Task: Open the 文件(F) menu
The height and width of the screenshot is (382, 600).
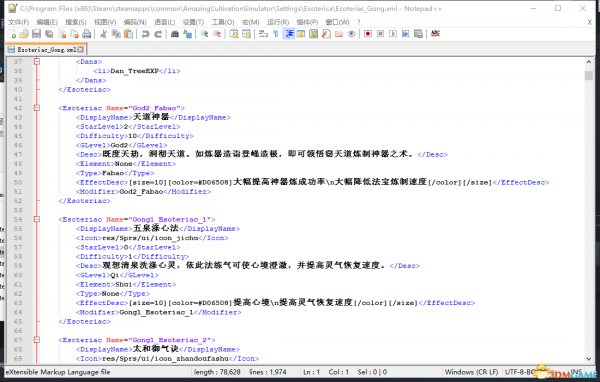Action: tap(18, 22)
